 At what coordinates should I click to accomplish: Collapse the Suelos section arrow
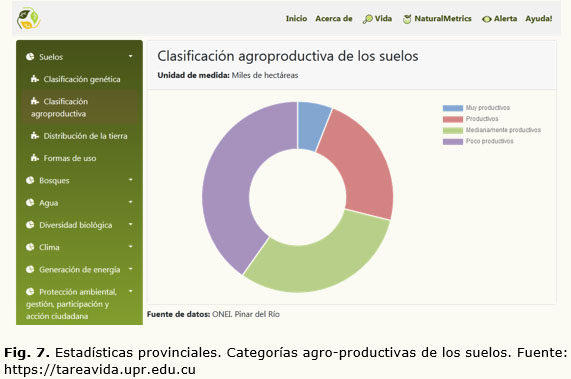[130, 56]
